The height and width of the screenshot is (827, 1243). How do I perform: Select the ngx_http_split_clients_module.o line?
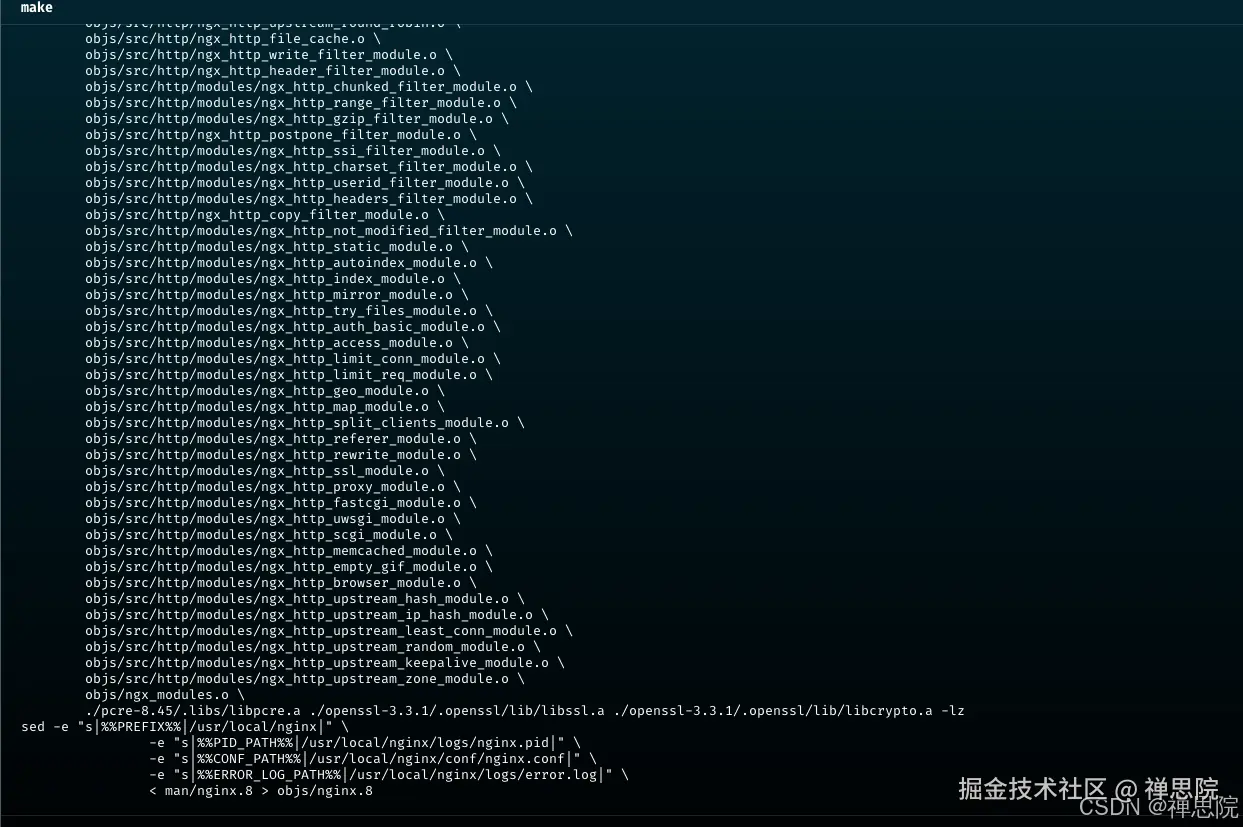(304, 423)
